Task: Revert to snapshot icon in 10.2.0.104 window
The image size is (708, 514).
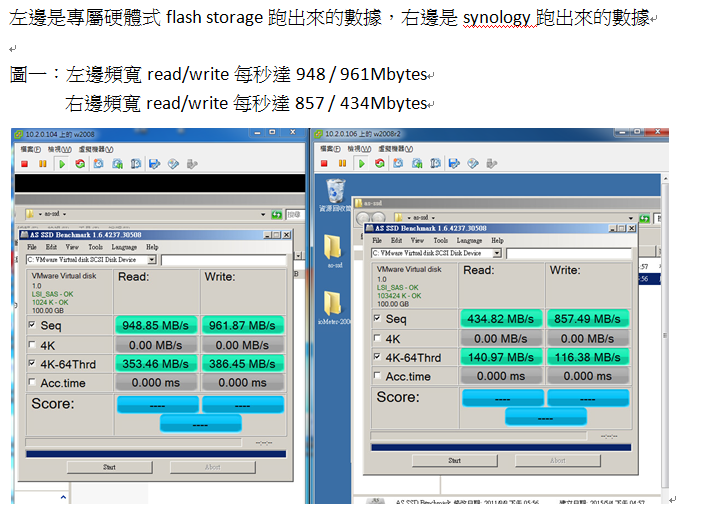Action: click(117, 164)
